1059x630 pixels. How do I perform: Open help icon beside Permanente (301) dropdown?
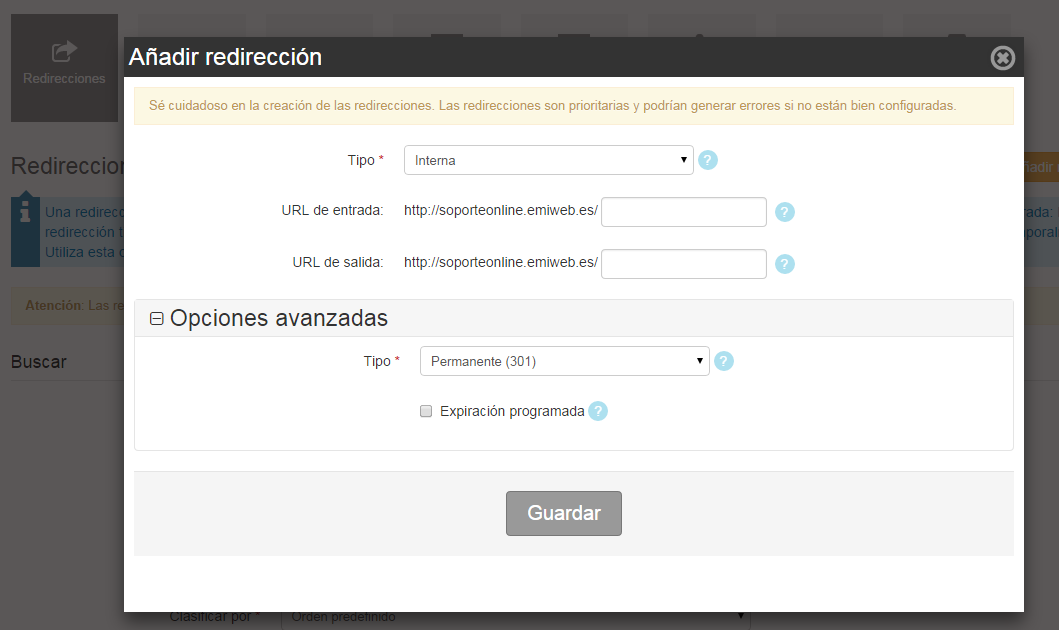click(723, 361)
